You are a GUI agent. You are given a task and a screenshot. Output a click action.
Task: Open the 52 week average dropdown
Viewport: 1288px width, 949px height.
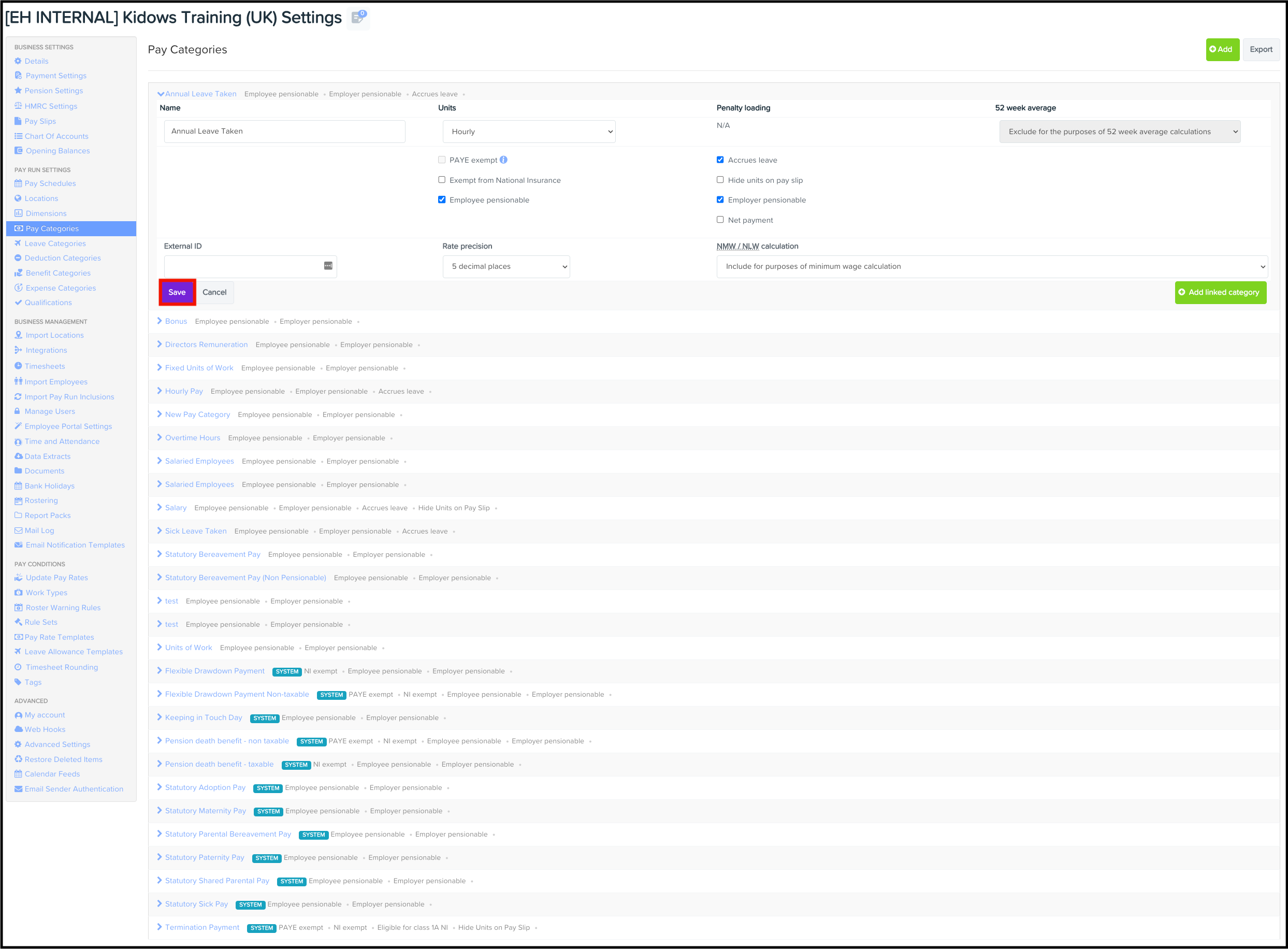click(x=1120, y=132)
